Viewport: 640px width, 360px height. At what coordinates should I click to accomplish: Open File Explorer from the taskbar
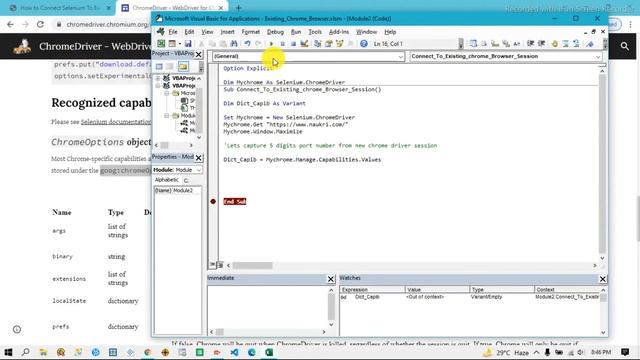coord(43,352)
